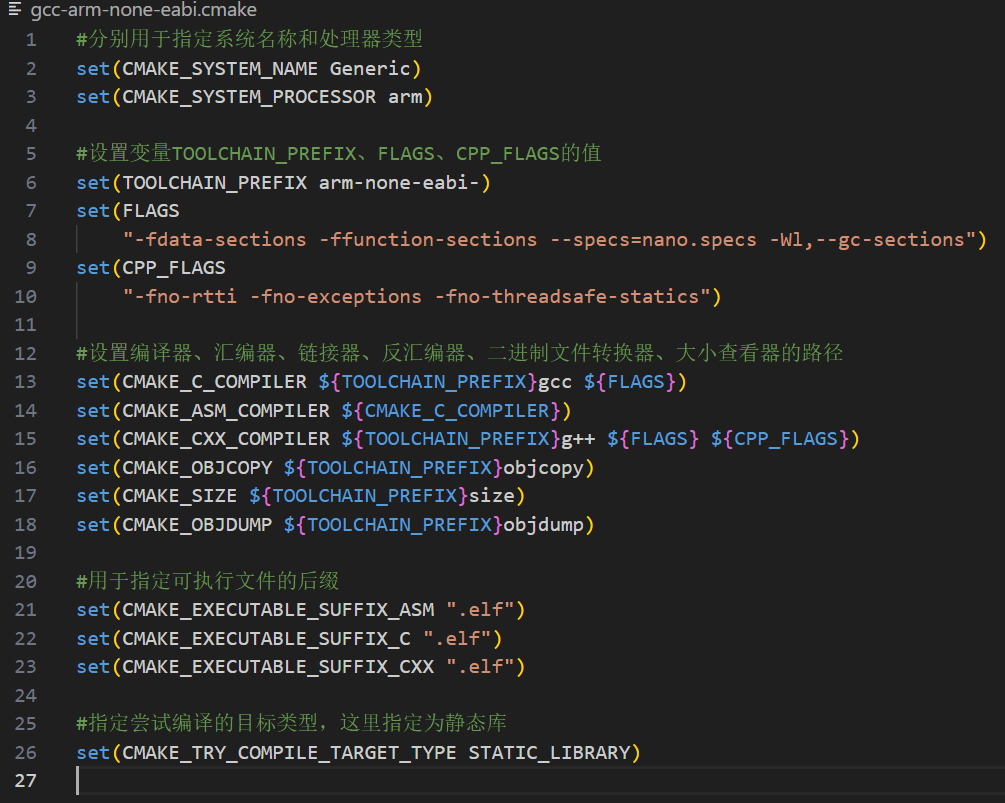Click the -fdata-sections flag text
Screen dimensions: 1005x803
point(220,240)
